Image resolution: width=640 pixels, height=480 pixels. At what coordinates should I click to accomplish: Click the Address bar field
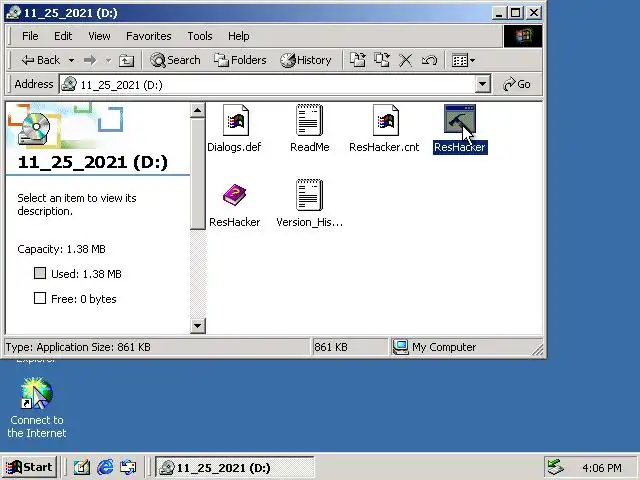[x=275, y=84]
